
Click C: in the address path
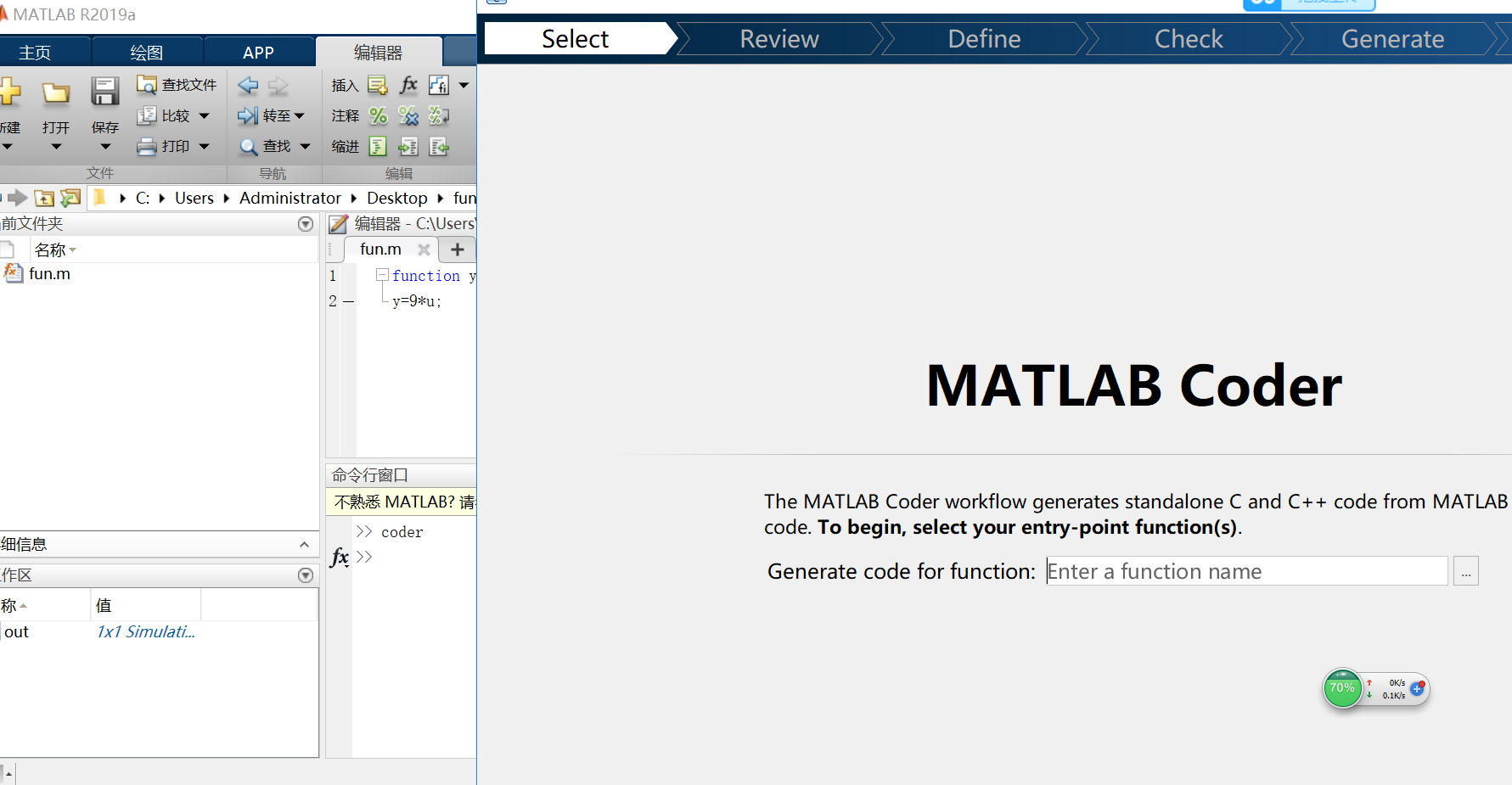[x=143, y=198]
